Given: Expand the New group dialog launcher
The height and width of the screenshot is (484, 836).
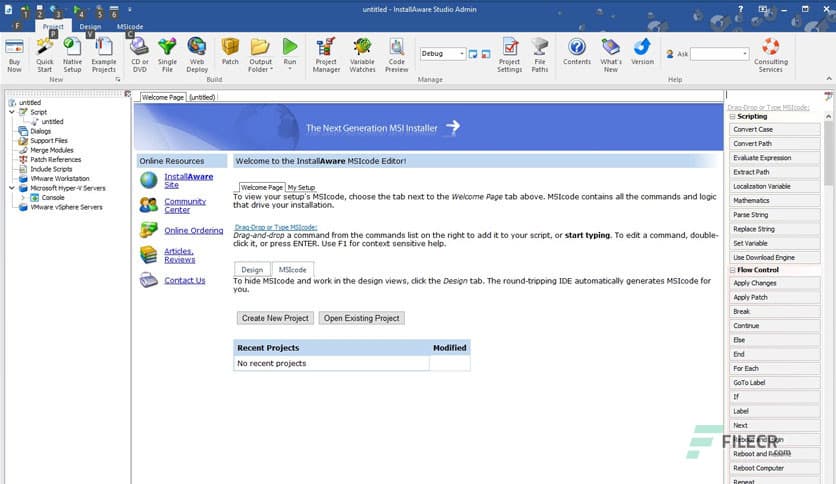Looking at the screenshot, I should point(118,79).
